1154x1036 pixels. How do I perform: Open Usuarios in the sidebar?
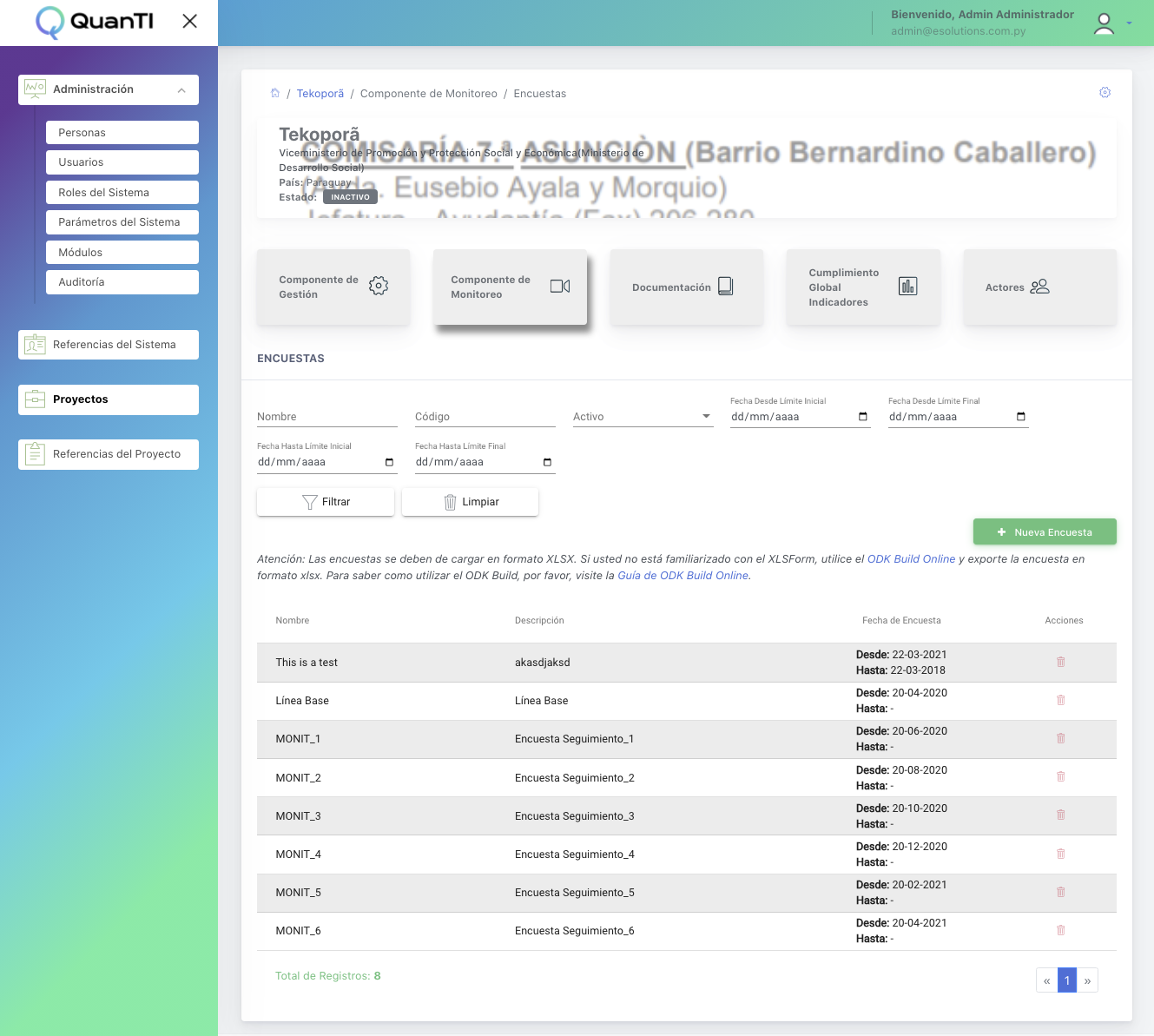(122, 162)
